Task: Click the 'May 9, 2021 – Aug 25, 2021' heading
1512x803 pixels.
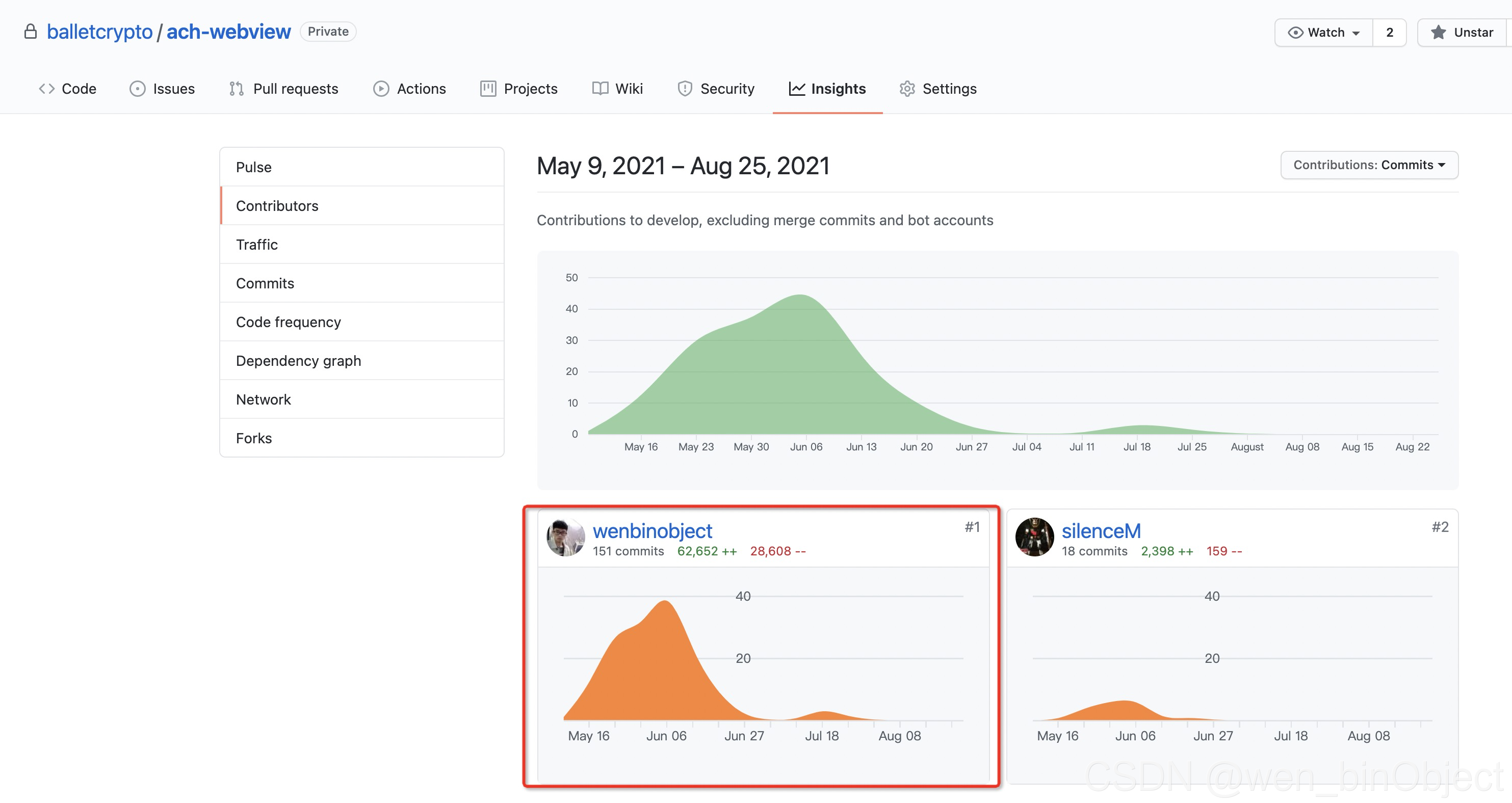Action: 683,166
